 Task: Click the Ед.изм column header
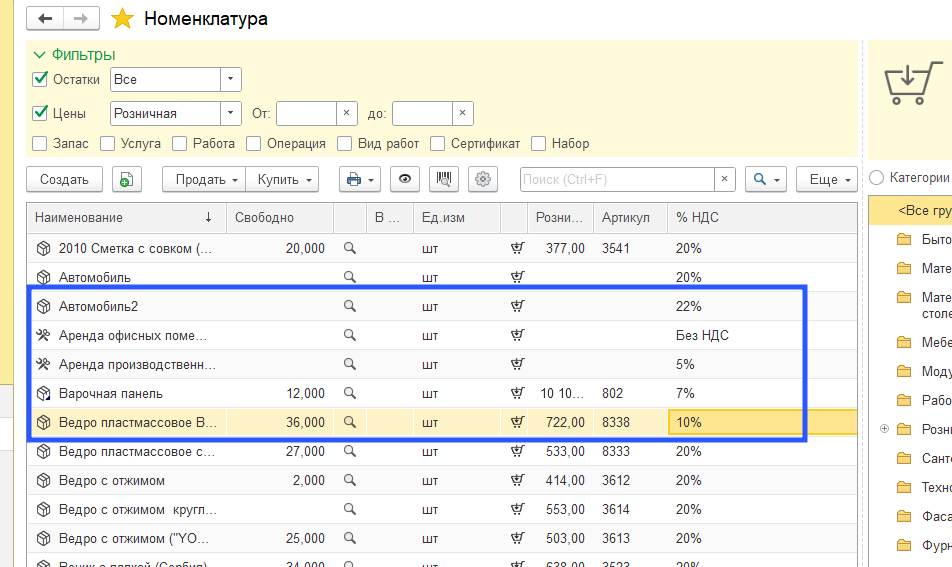(x=457, y=217)
